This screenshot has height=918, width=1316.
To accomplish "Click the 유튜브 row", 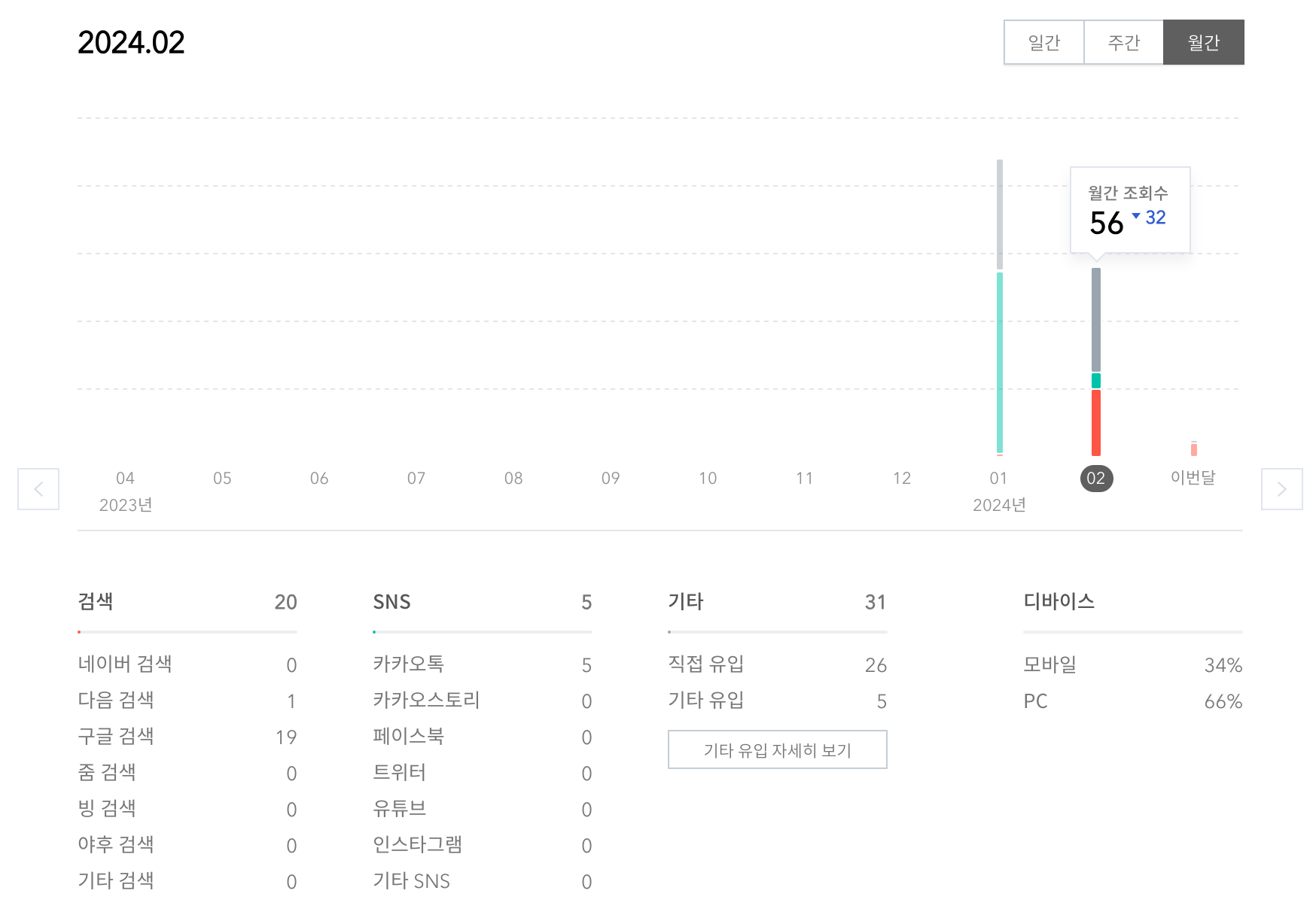I will click(x=483, y=809).
